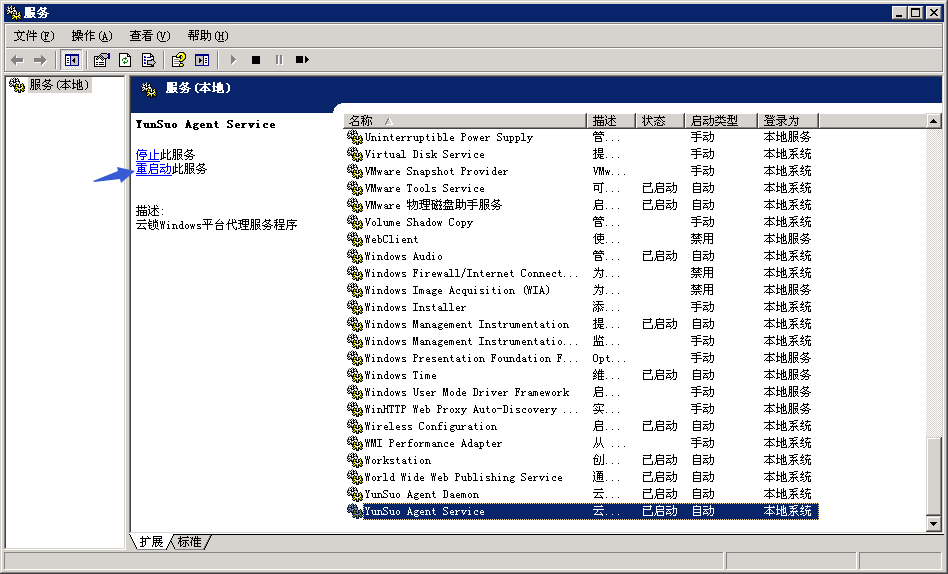The width and height of the screenshot is (948, 574).
Task: Click the Back arrow in toolbar
Action: coord(17,60)
